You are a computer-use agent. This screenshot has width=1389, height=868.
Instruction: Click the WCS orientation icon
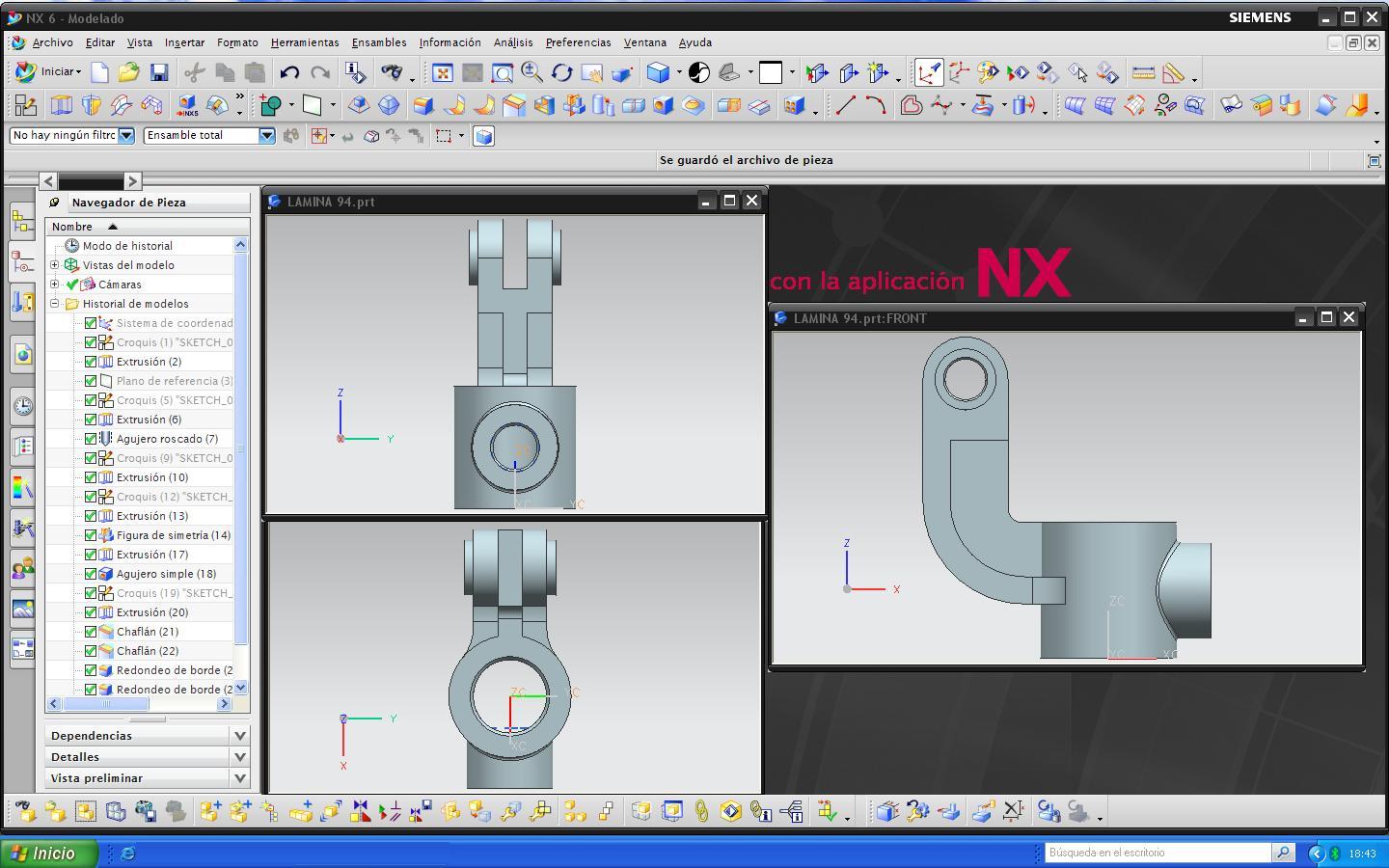pos(928,72)
